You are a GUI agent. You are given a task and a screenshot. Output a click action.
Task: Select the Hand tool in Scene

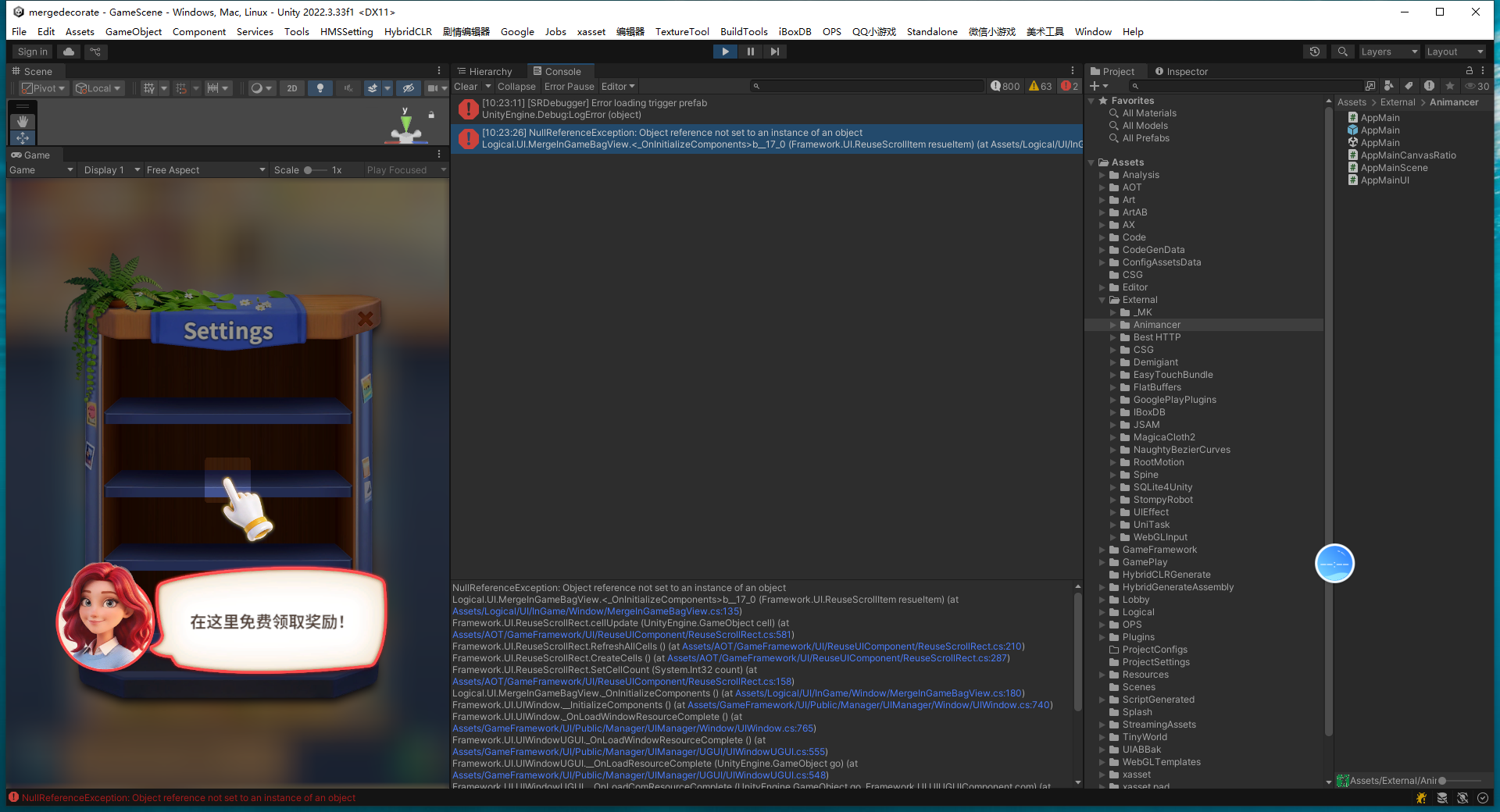pos(23,121)
